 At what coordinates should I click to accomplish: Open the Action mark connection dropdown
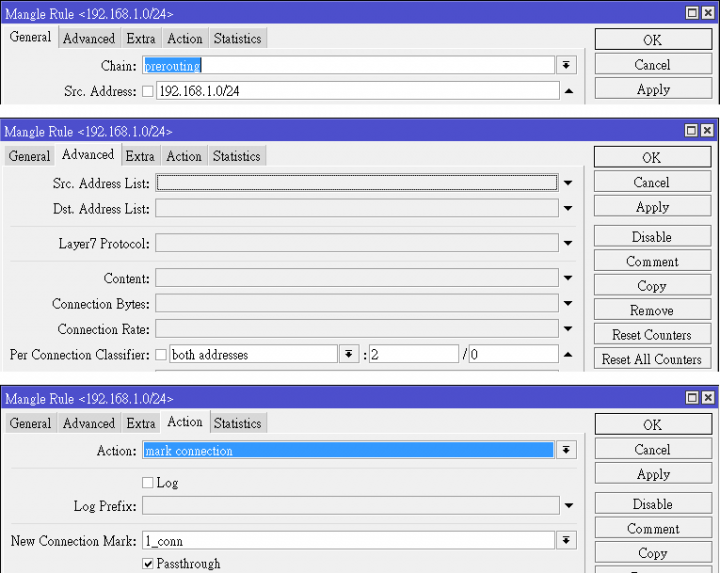coord(566,450)
